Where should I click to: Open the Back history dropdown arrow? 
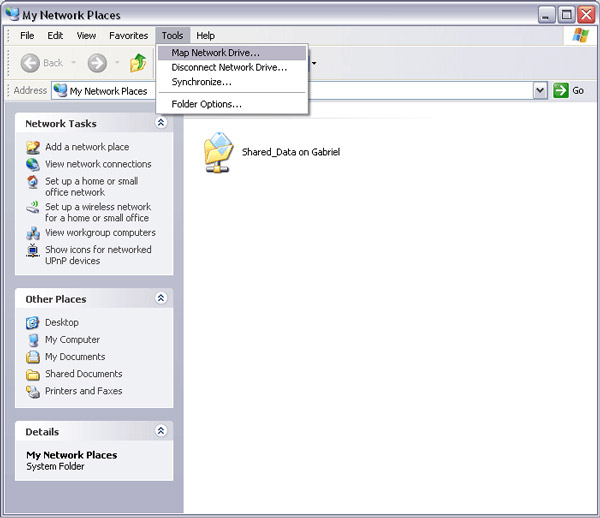(74, 62)
